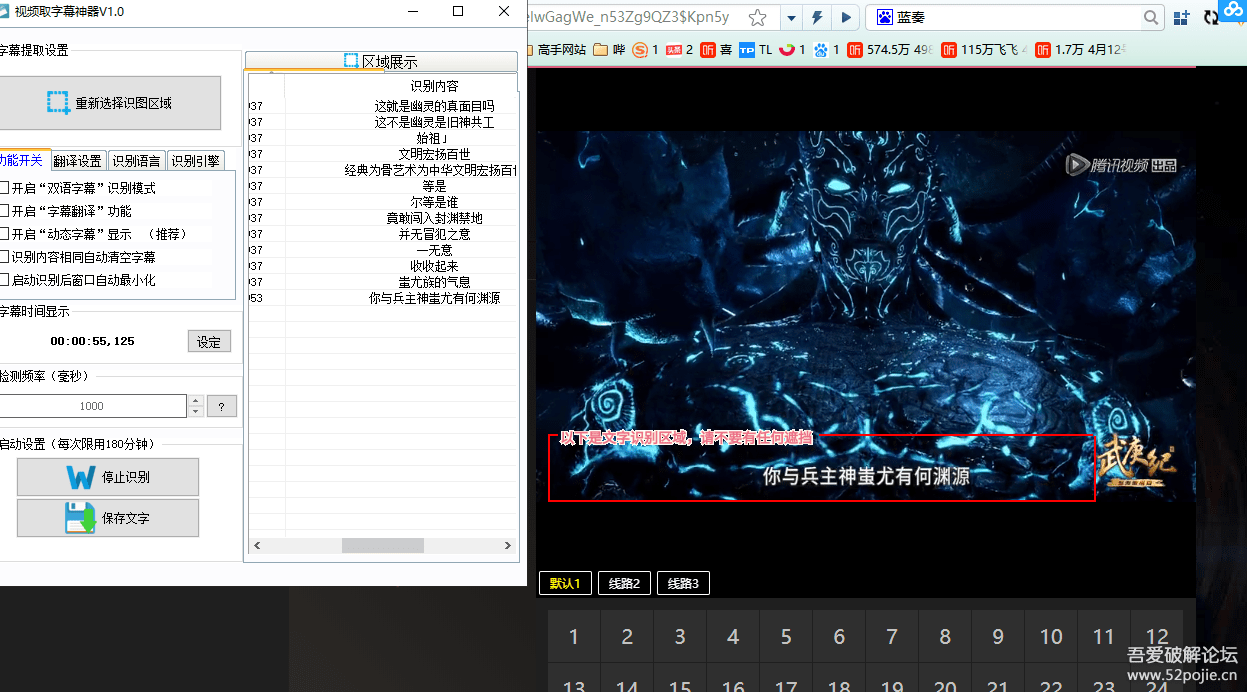Select episode 5 in the episode grid

[786, 636]
